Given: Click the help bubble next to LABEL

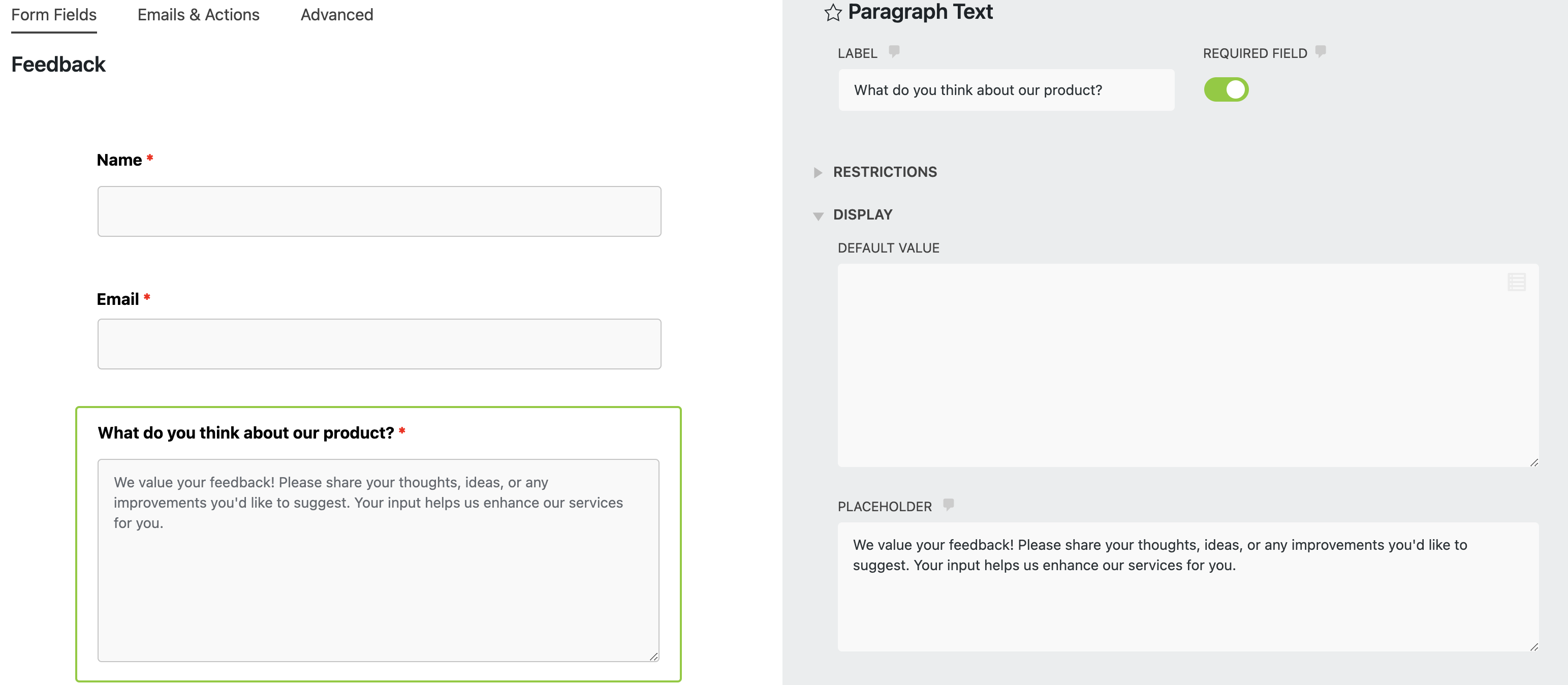Looking at the screenshot, I should (894, 51).
